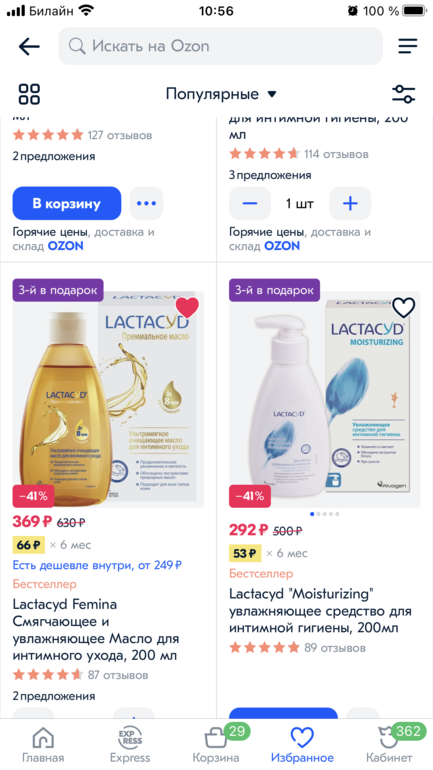Switch to the grid view icon

click(29, 94)
